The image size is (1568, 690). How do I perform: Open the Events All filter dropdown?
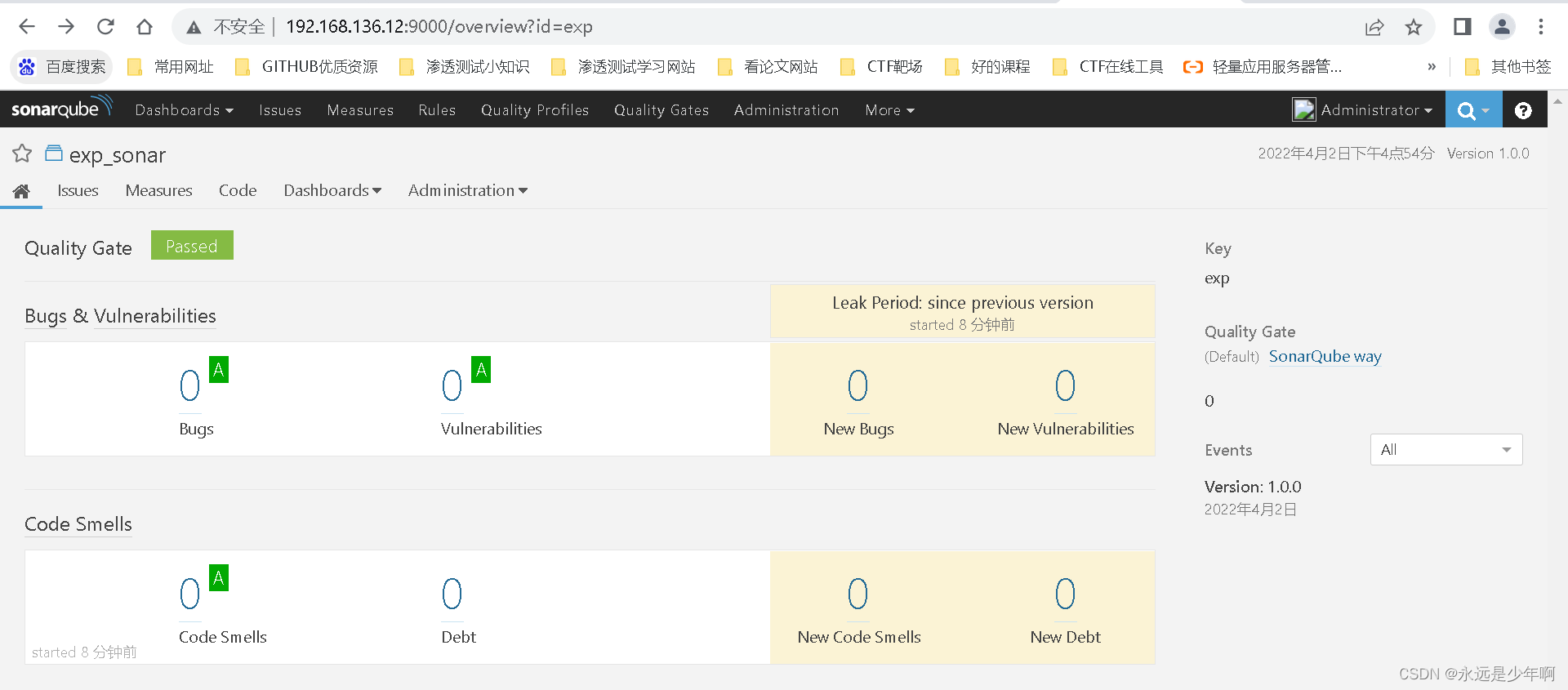[1446, 450]
